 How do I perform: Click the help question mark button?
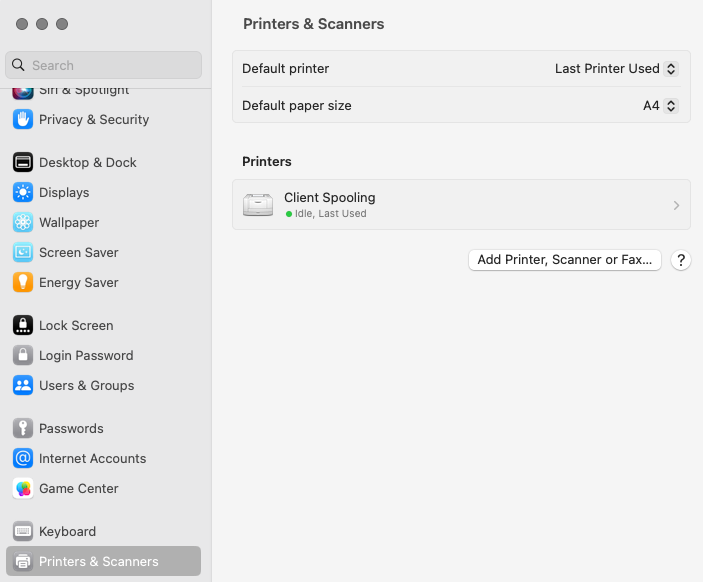click(x=681, y=260)
